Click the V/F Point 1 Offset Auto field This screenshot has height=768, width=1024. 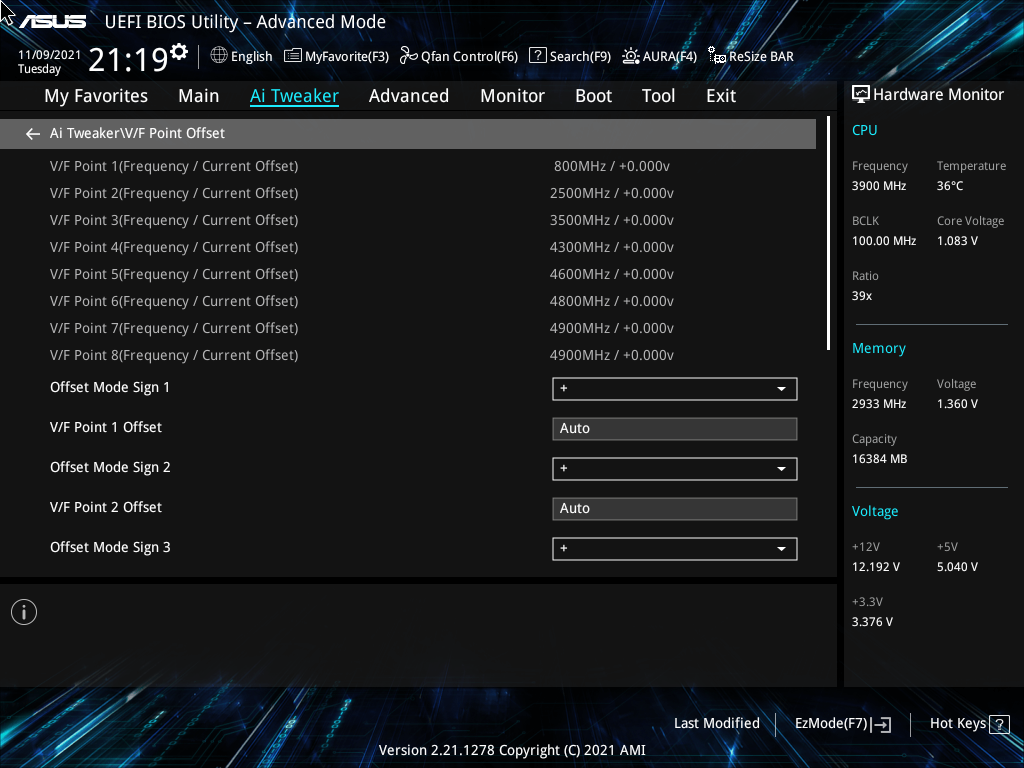point(675,429)
